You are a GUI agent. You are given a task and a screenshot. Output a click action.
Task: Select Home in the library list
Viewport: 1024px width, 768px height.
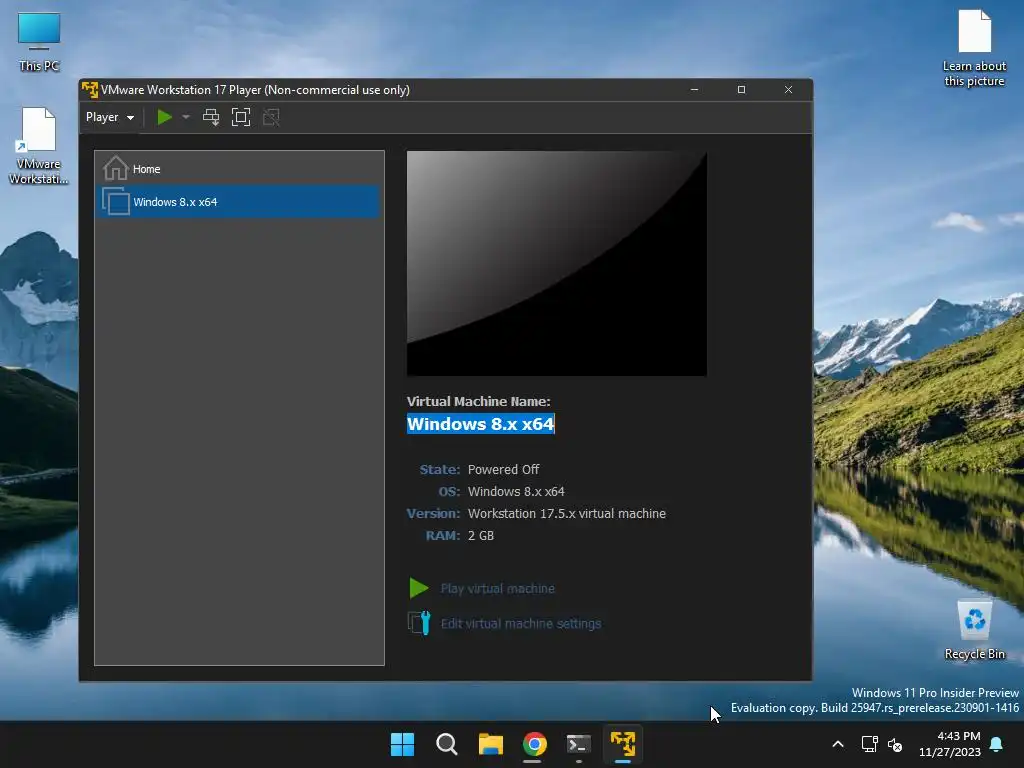pos(239,169)
